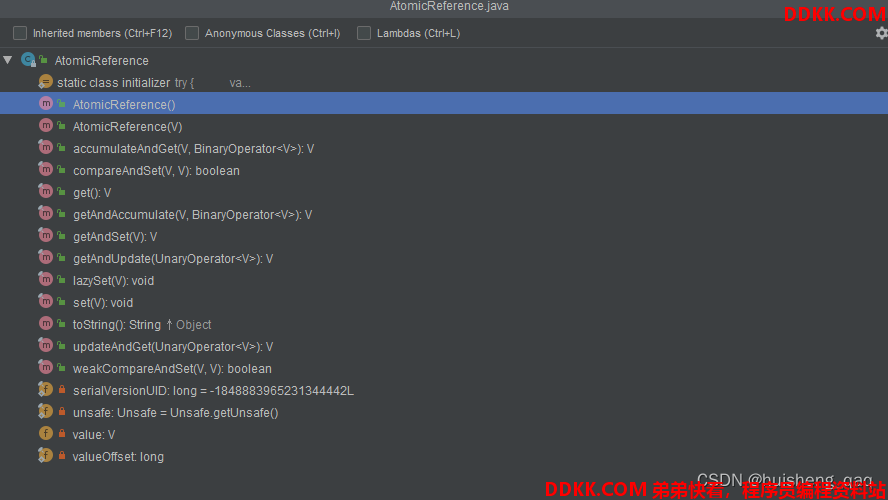Click the AtomicReference class icon
888x500 pixels.
tap(28, 59)
